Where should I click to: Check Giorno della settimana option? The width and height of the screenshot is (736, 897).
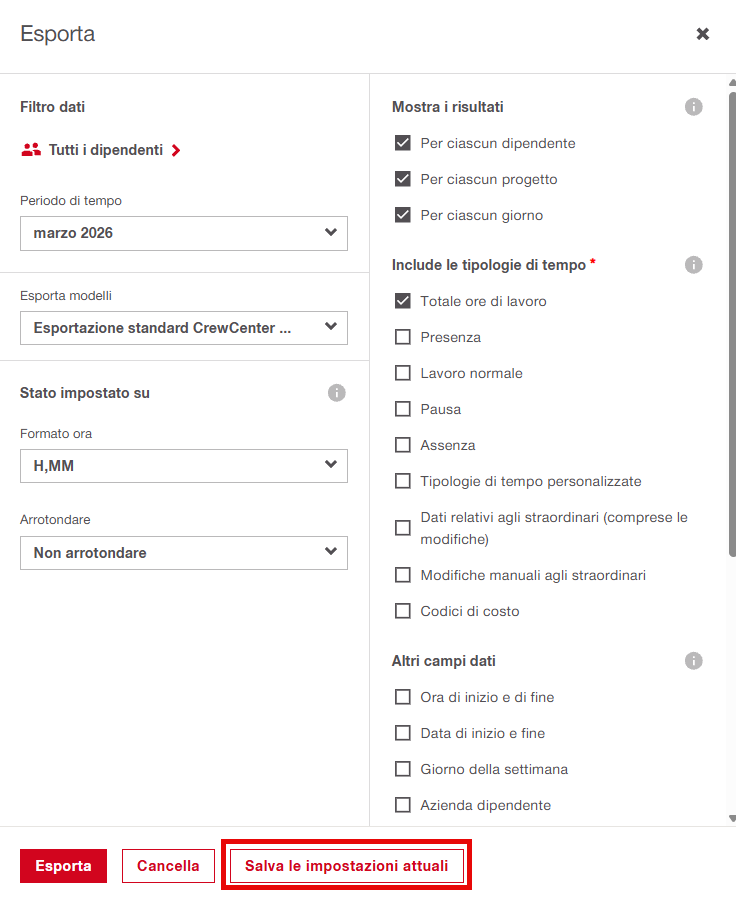[403, 769]
